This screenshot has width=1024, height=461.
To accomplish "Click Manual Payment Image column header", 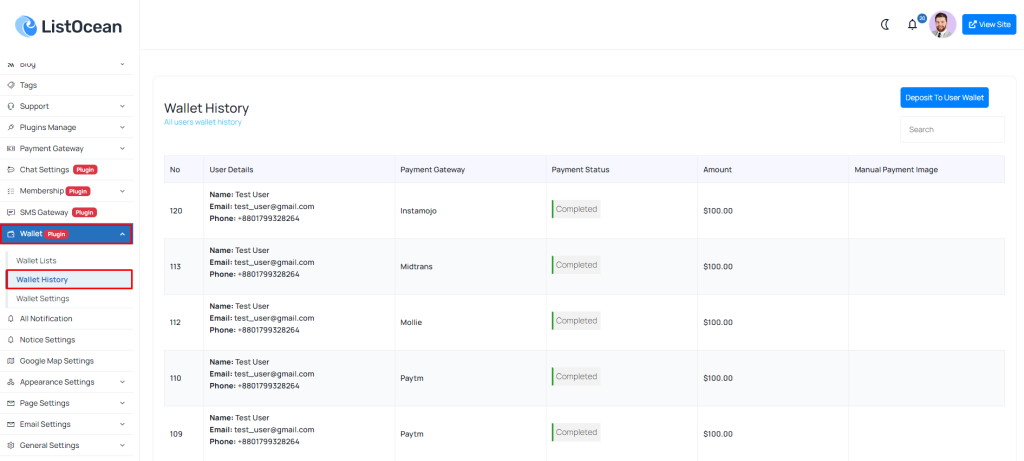I will point(896,170).
